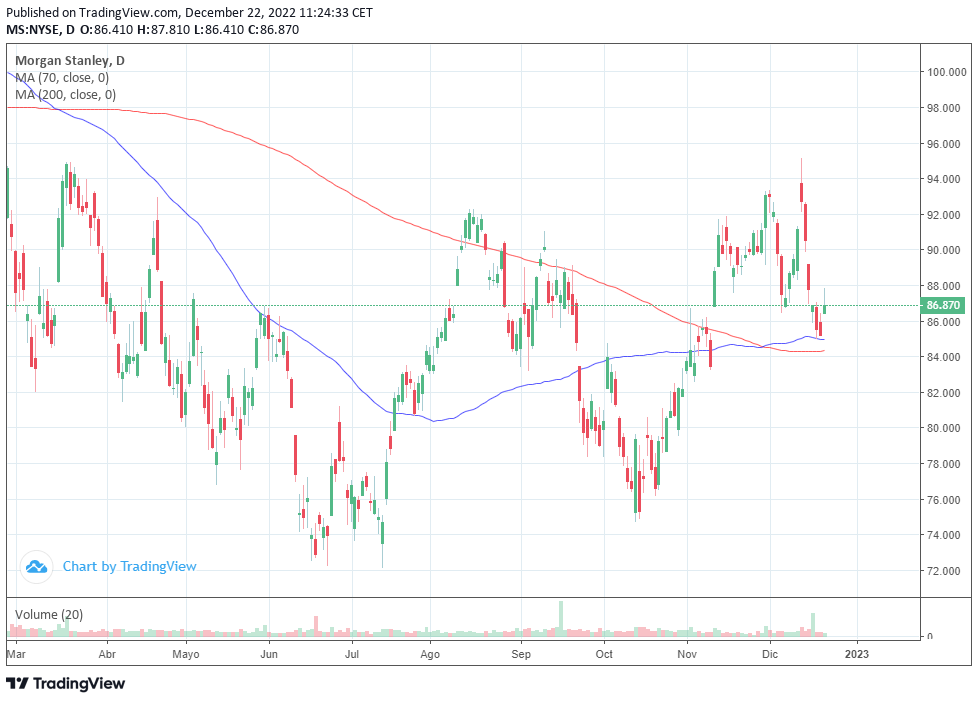The height and width of the screenshot is (702, 978).
Task: Click the 76.000 price axis label
Action: pos(944,500)
